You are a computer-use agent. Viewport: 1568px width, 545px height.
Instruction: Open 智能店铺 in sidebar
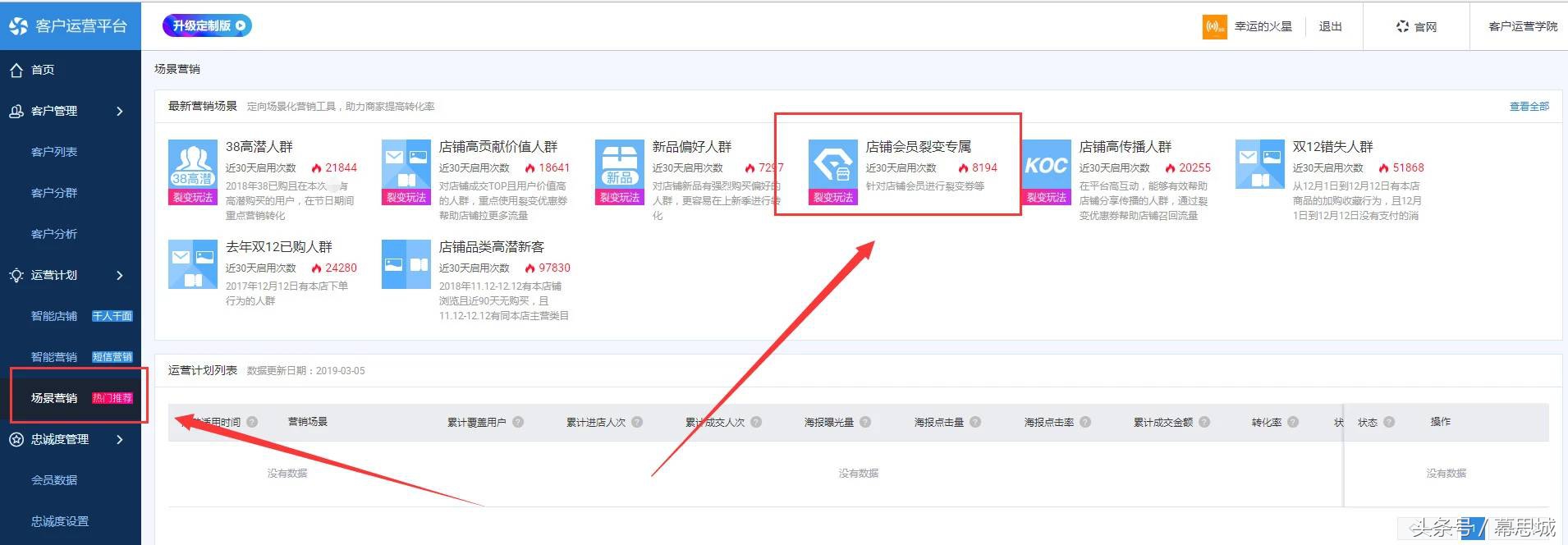click(x=54, y=316)
